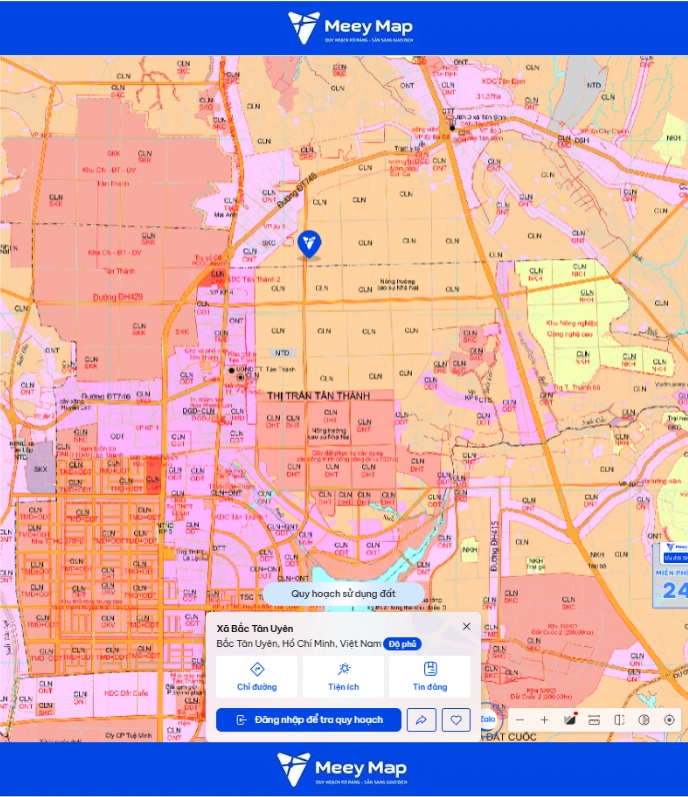Open the Chỉ đường directions option
Screen dimensions: 688x797
click(x=257, y=677)
